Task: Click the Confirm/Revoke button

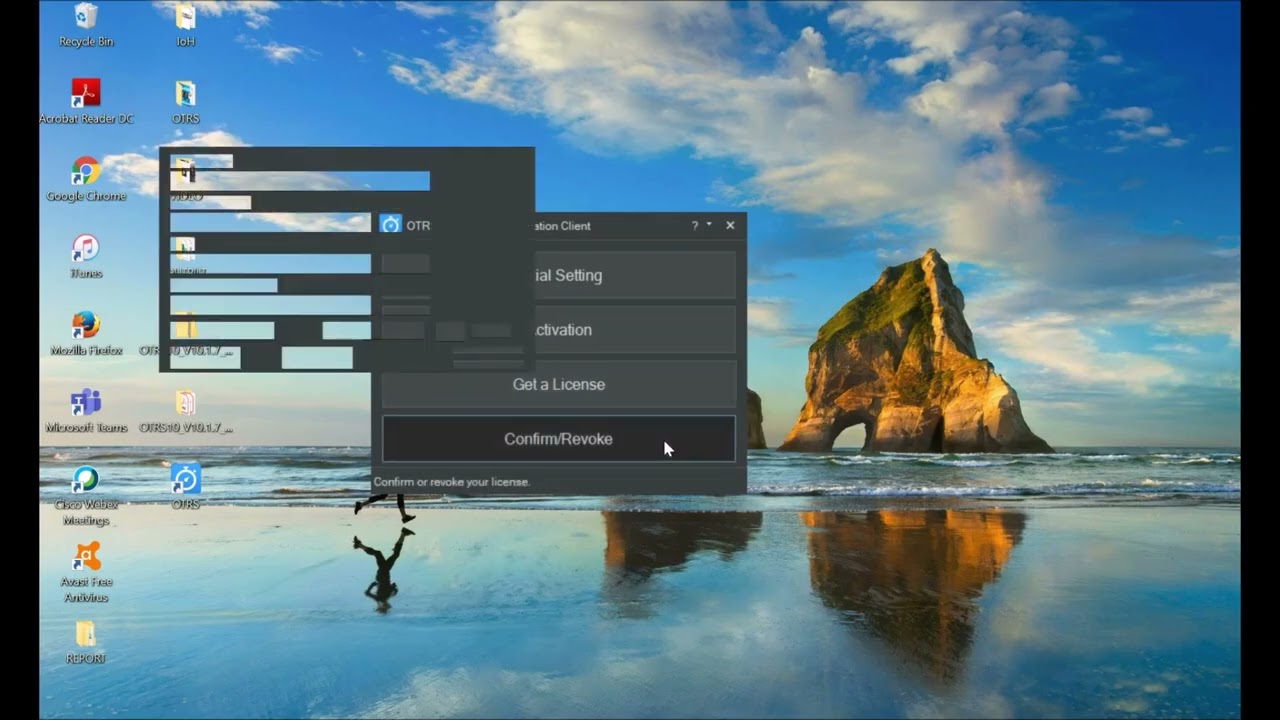Action: click(559, 439)
